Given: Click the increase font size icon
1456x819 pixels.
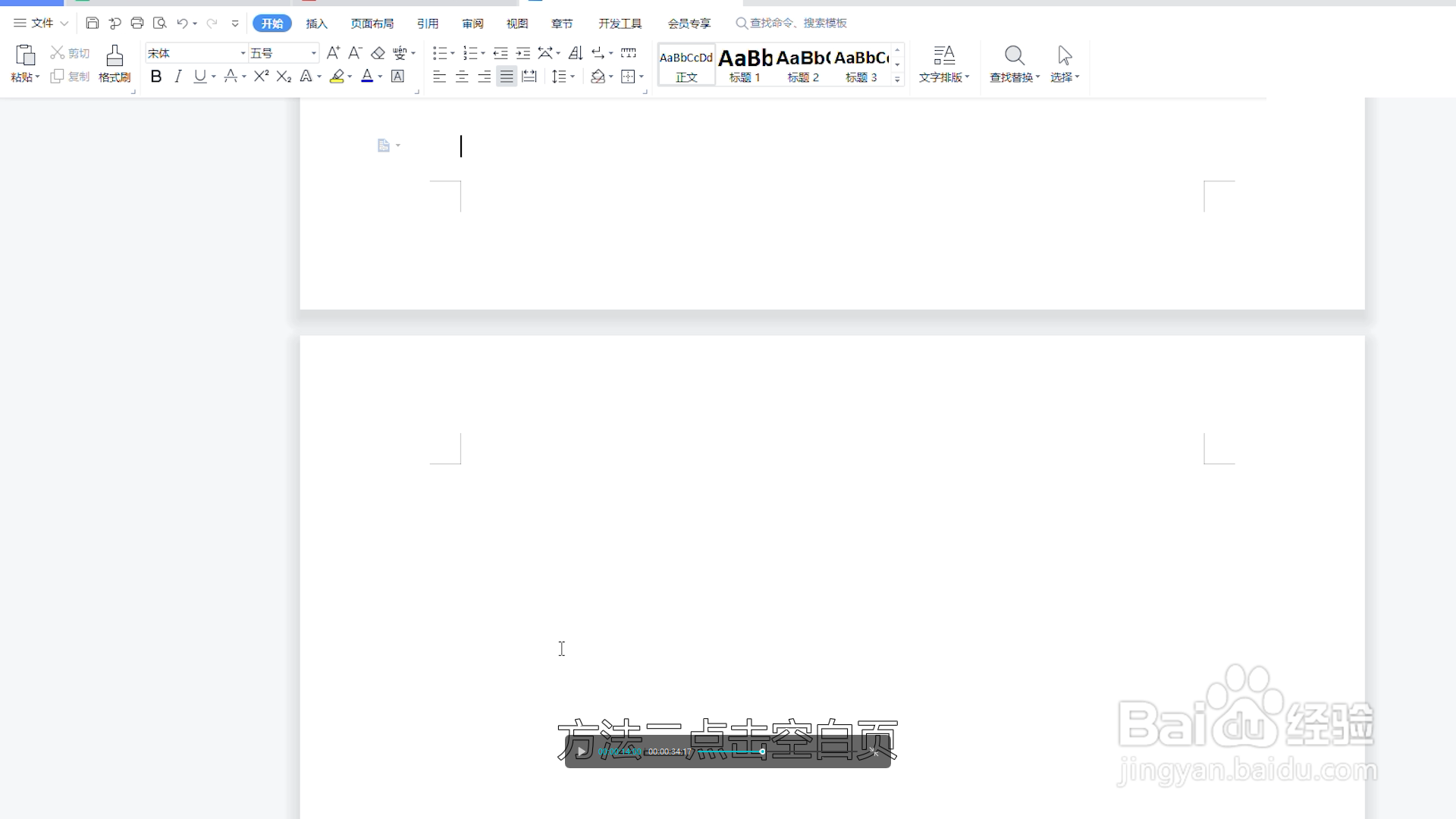Looking at the screenshot, I should pos(333,53).
